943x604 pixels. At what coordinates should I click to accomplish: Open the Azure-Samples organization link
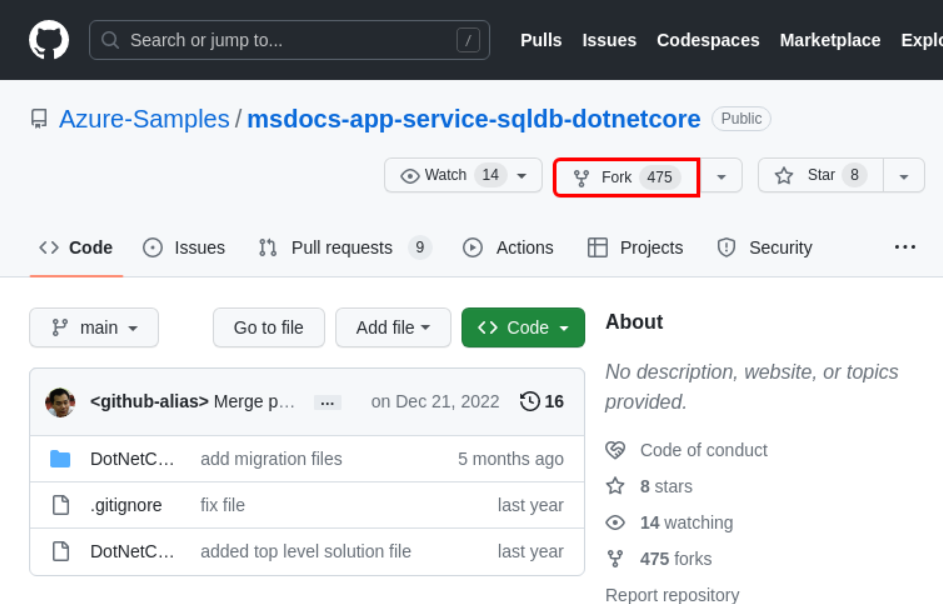click(x=144, y=119)
